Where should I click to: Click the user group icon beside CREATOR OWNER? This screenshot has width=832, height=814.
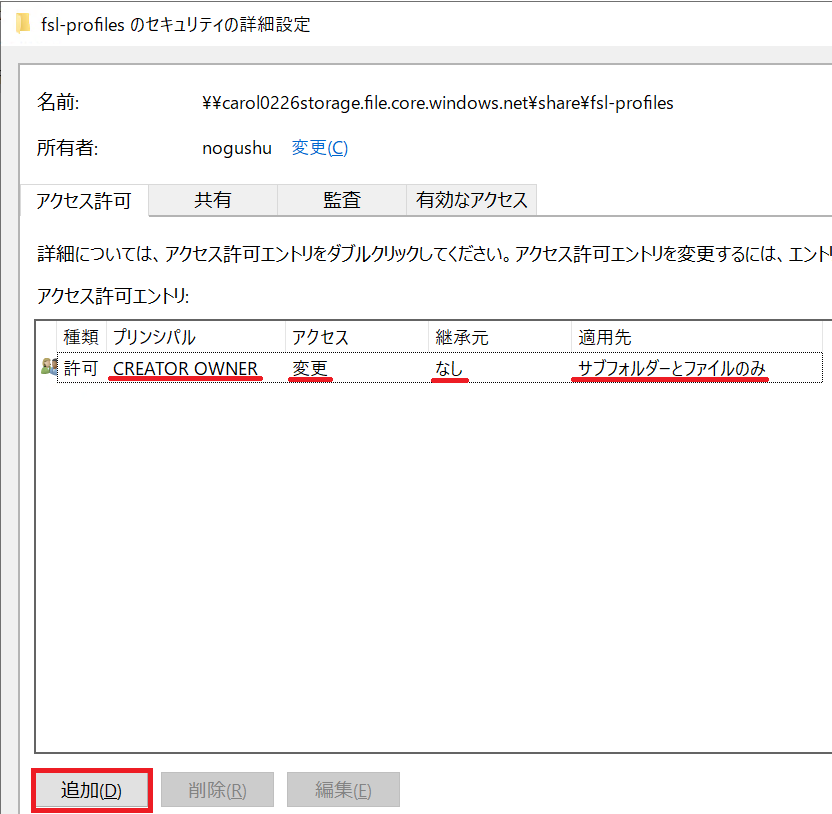[49, 367]
